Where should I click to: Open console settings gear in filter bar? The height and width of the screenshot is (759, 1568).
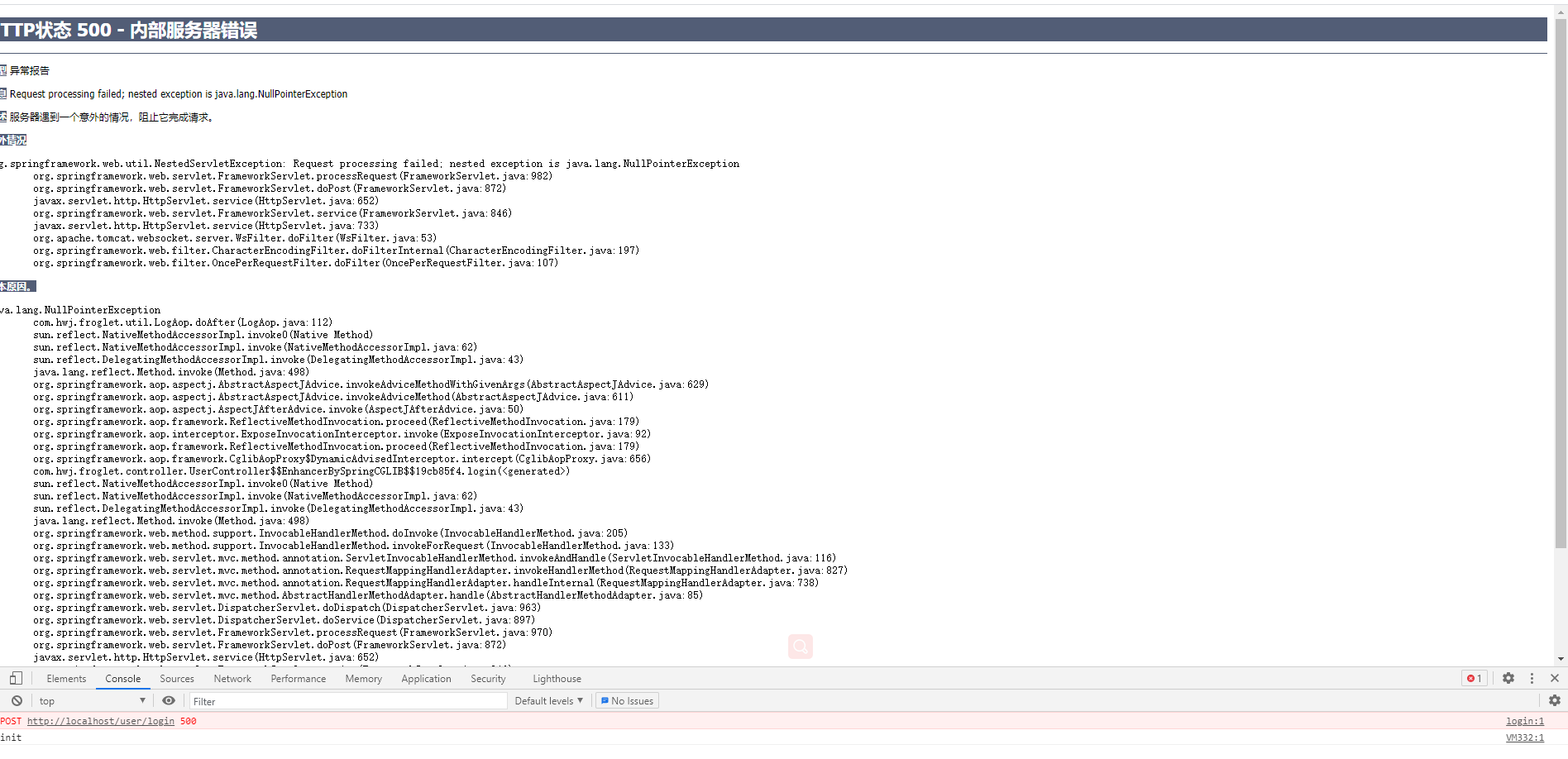pyautogui.click(x=1554, y=700)
